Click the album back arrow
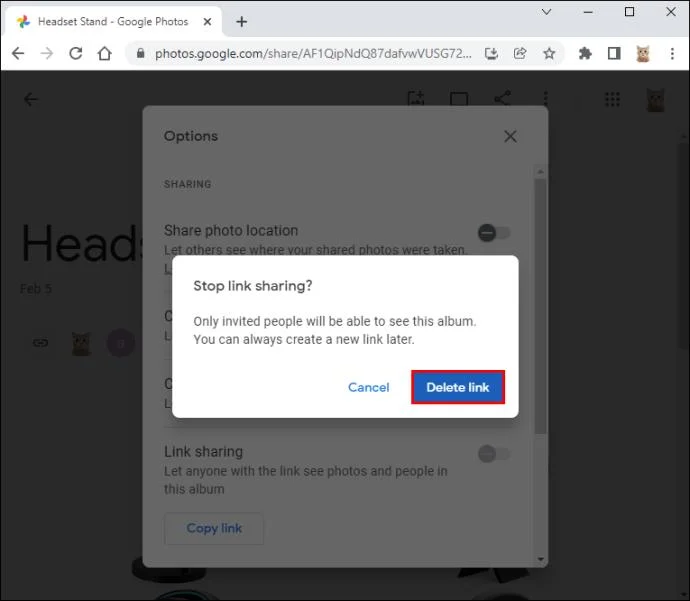 [30, 99]
